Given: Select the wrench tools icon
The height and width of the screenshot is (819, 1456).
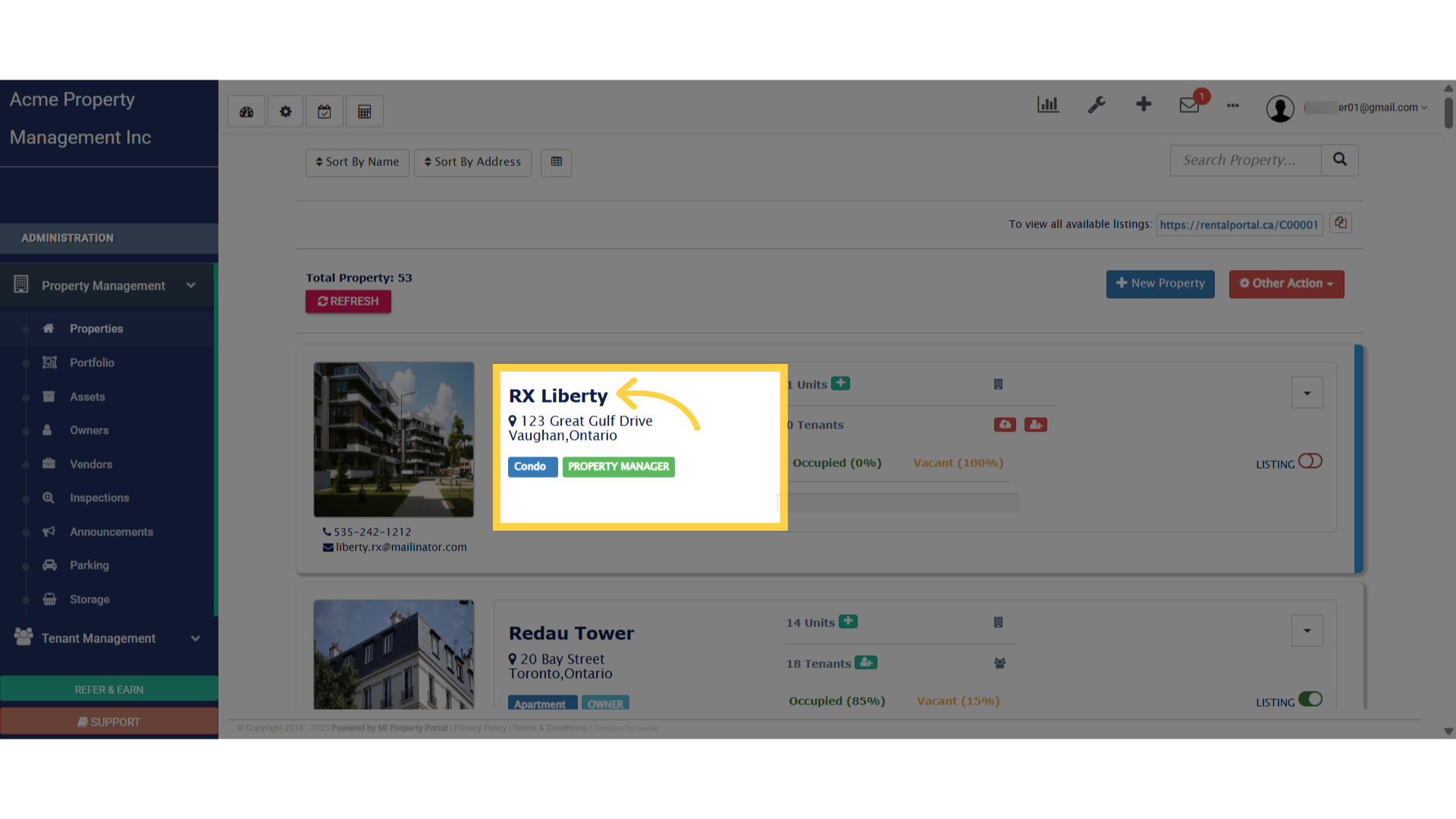Looking at the screenshot, I should pos(1097,105).
